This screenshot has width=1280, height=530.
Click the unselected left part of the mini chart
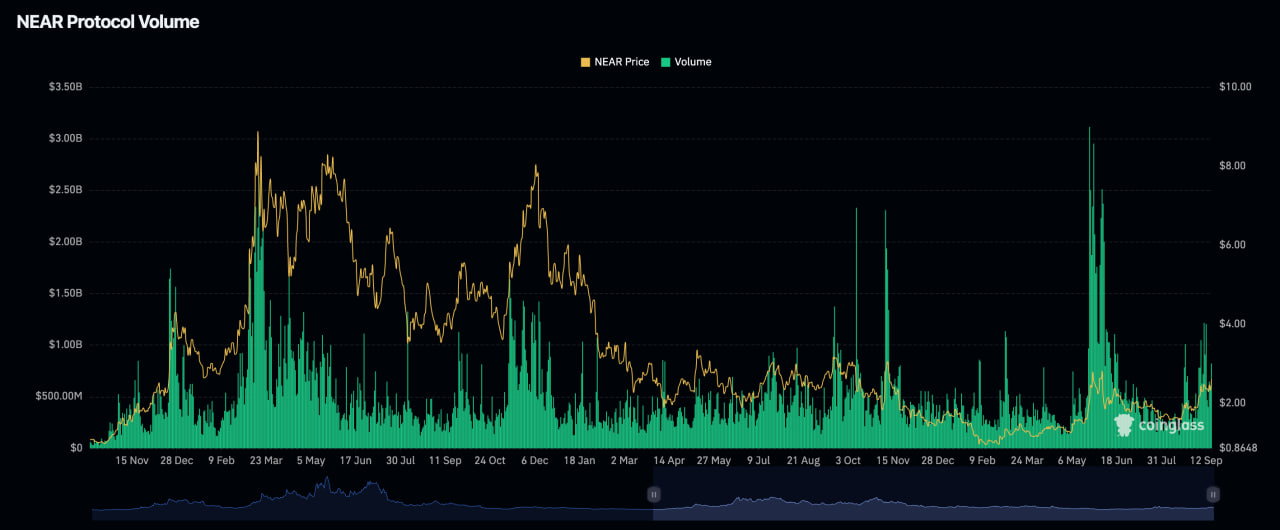click(372, 496)
